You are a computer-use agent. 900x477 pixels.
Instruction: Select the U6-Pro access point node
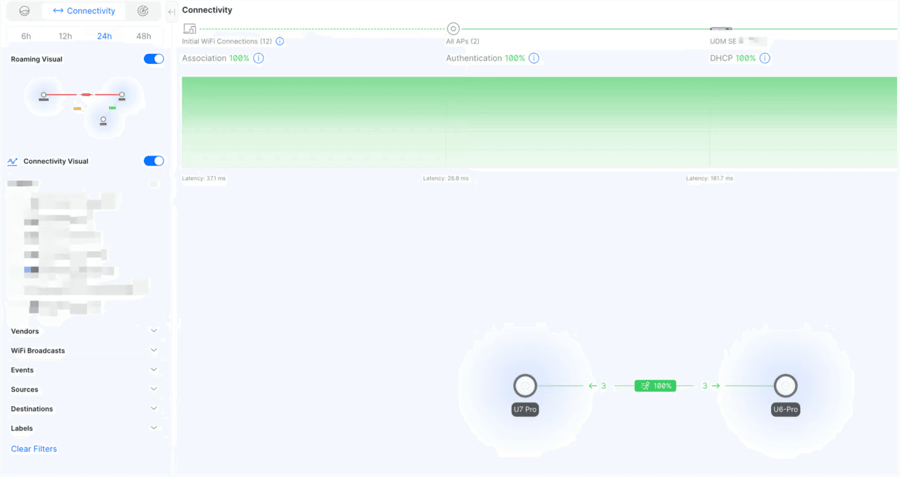(785, 386)
